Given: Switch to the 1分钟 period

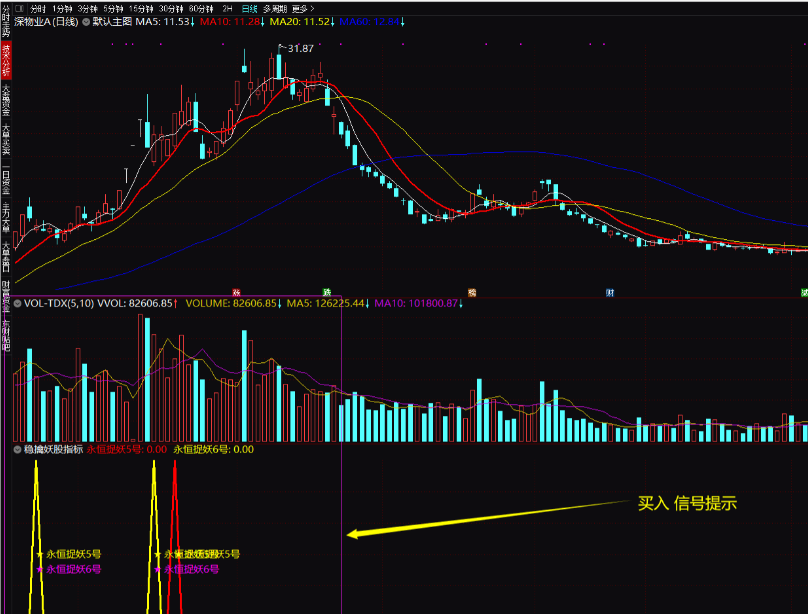Looking at the screenshot, I should (62, 9).
